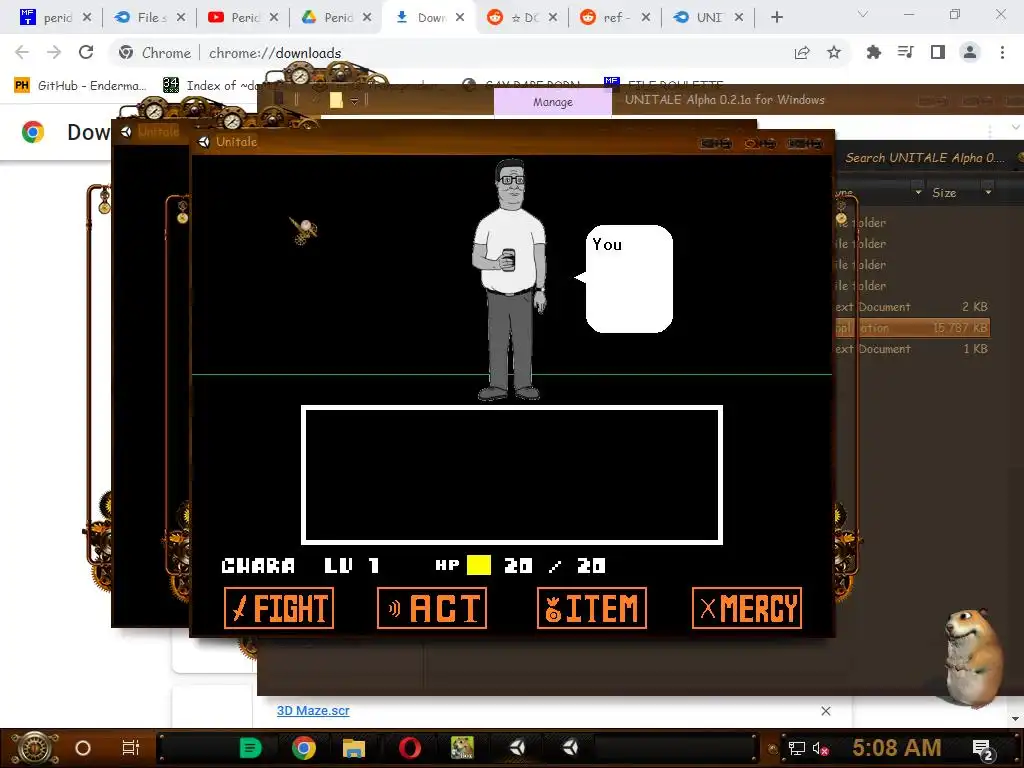Click the Unity icon in Unitale title bar

(204, 142)
